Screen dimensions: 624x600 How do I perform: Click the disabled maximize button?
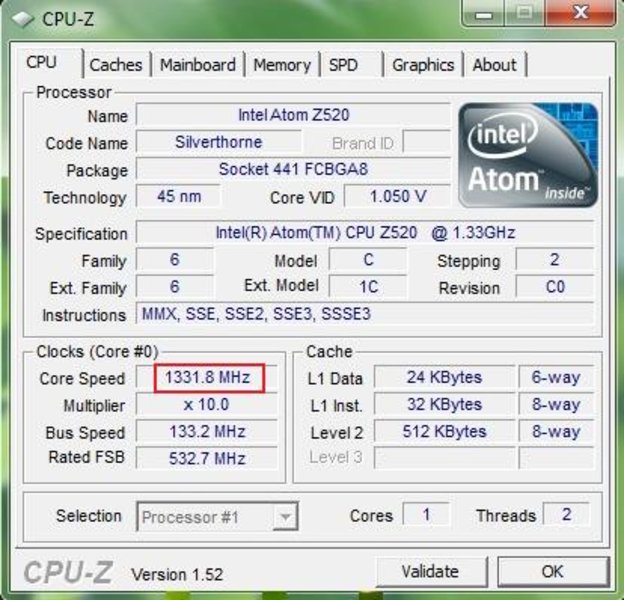(525, 14)
